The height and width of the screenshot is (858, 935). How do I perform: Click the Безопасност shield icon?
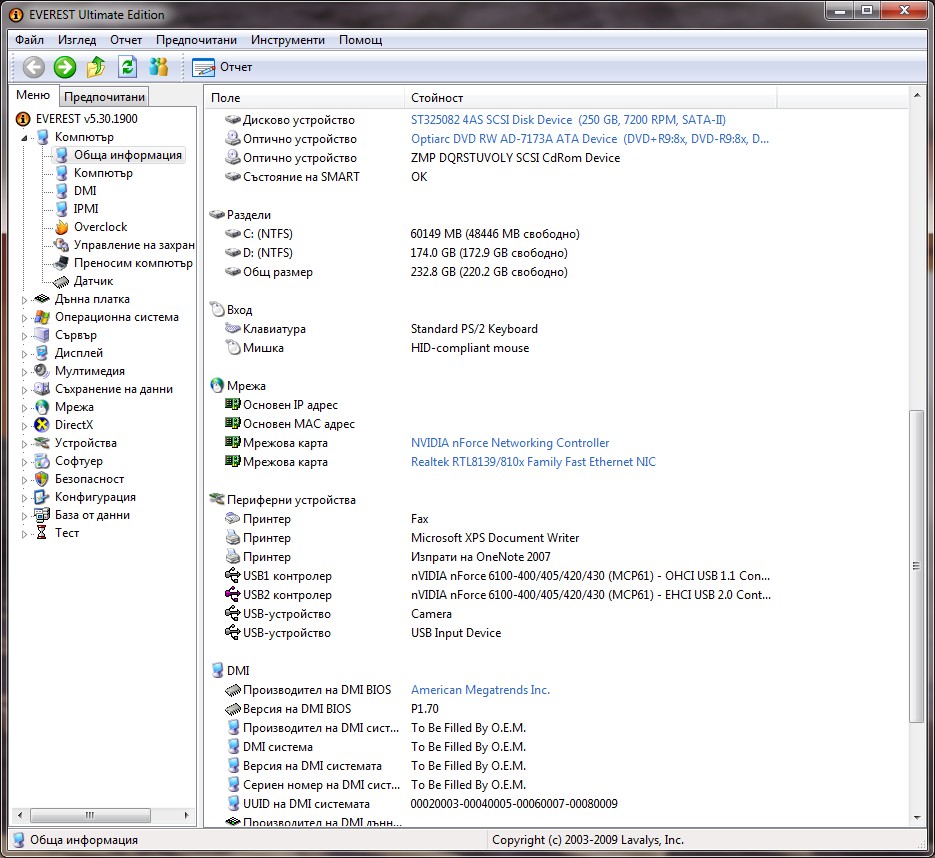42,479
